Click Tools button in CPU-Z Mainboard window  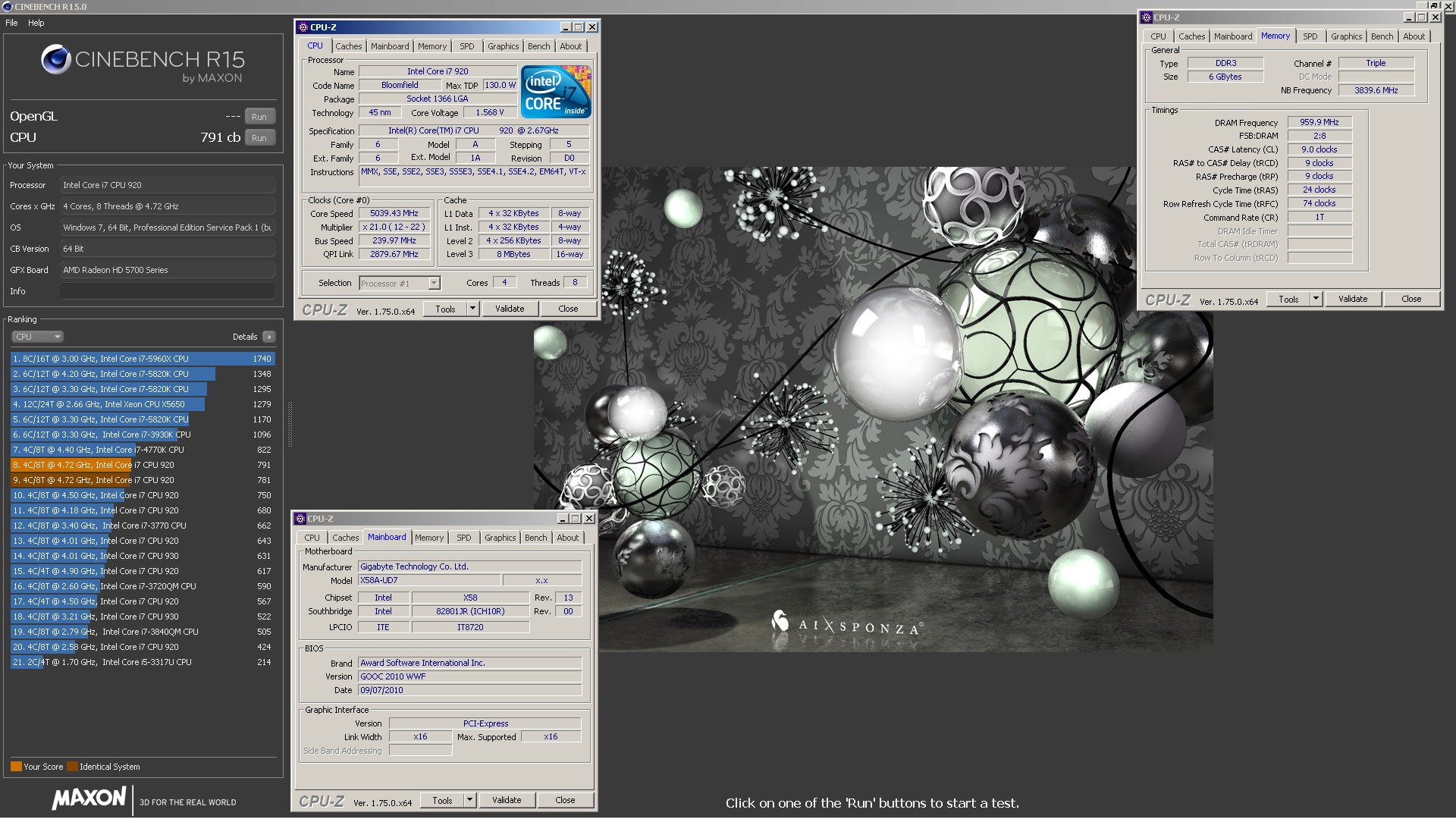(x=442, y=801)
